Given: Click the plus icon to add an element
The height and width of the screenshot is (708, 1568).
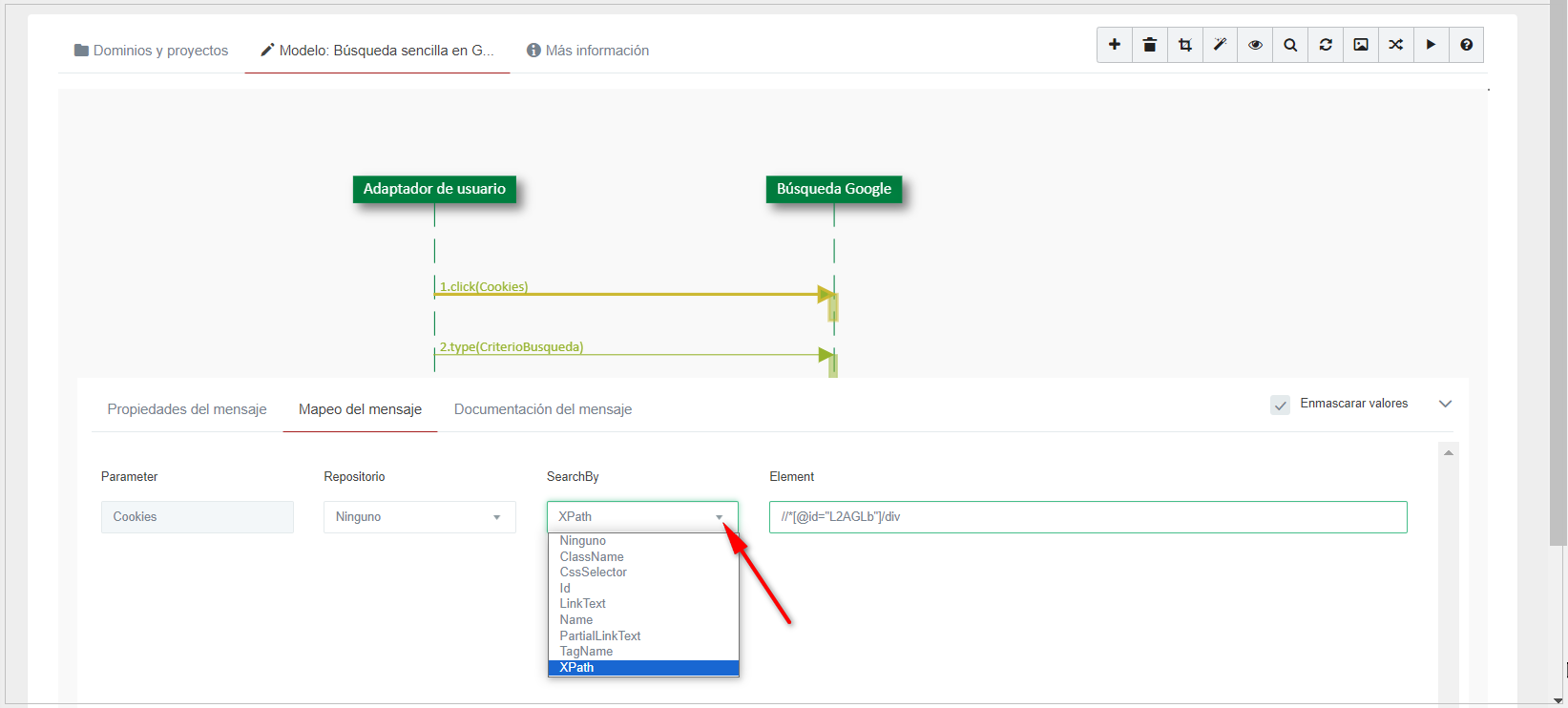Looking at the screenshot, I should coord(1114,45).
